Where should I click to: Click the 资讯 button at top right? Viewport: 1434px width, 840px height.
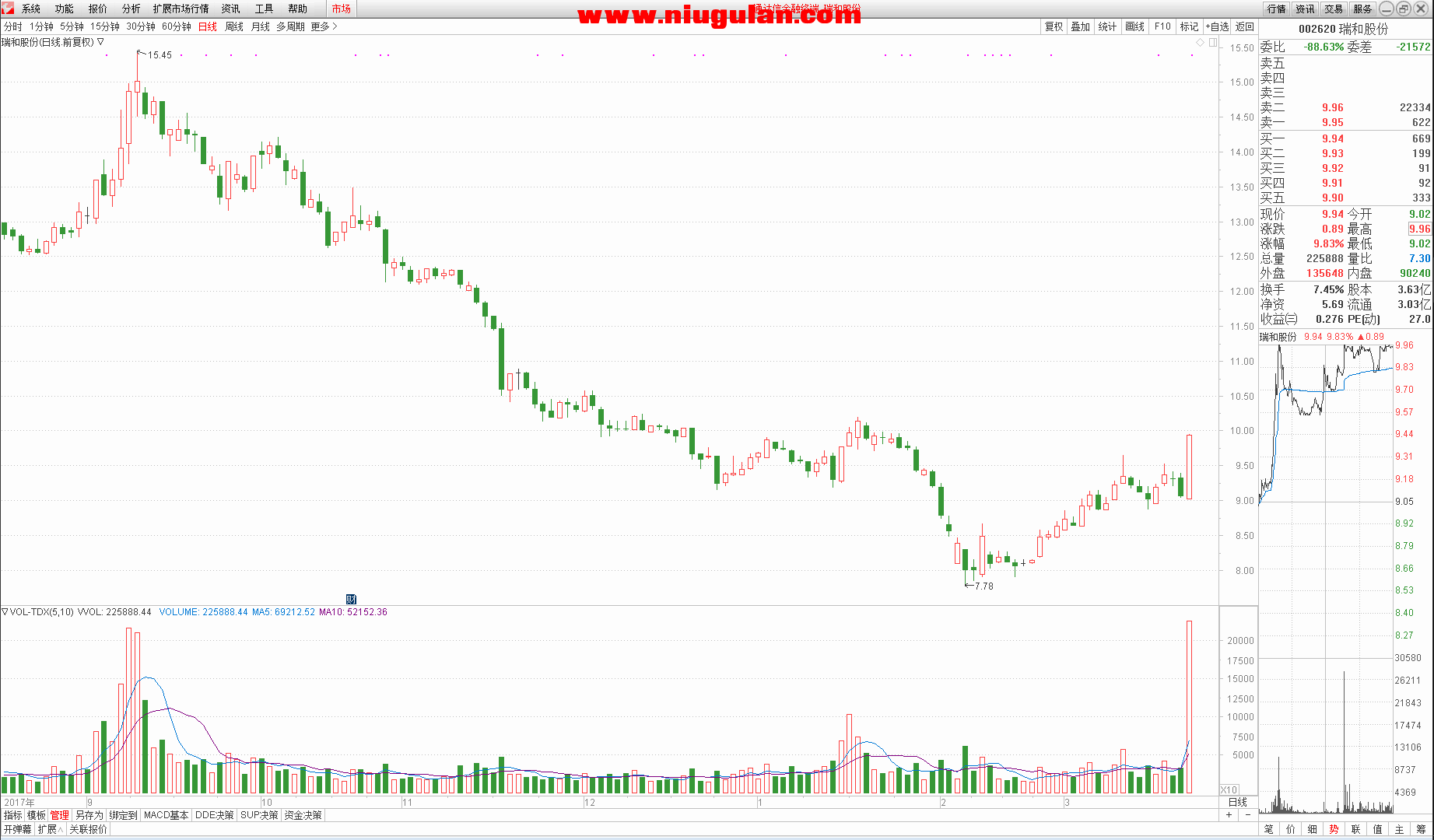[1305, 9]
